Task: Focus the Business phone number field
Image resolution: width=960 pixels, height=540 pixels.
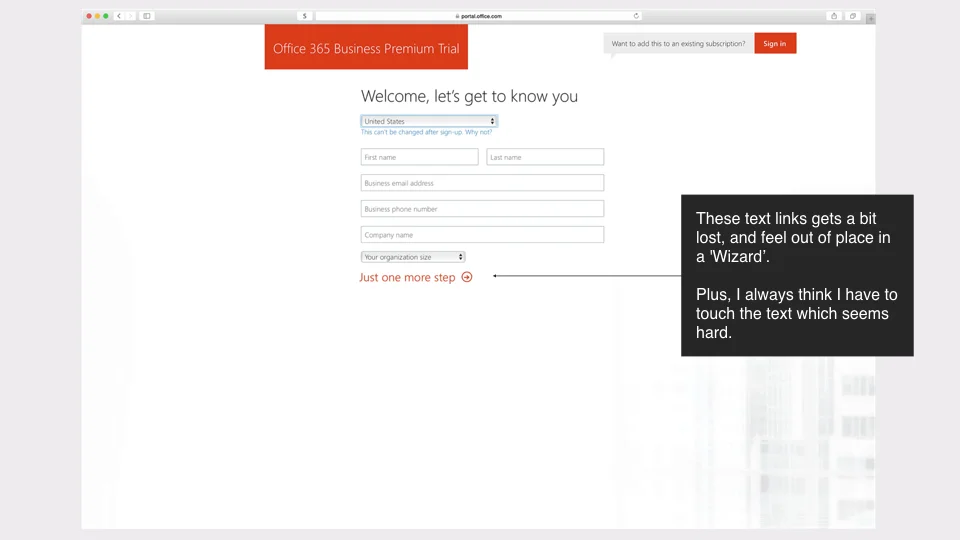Action: [482, 209]
